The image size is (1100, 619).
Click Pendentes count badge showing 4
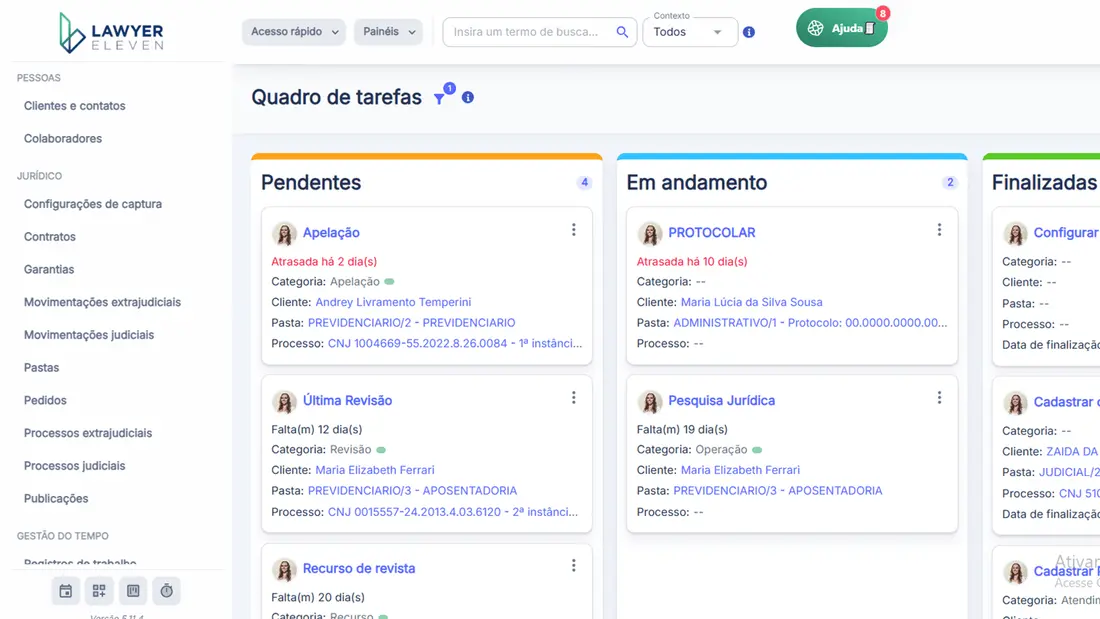pos(584,182)
